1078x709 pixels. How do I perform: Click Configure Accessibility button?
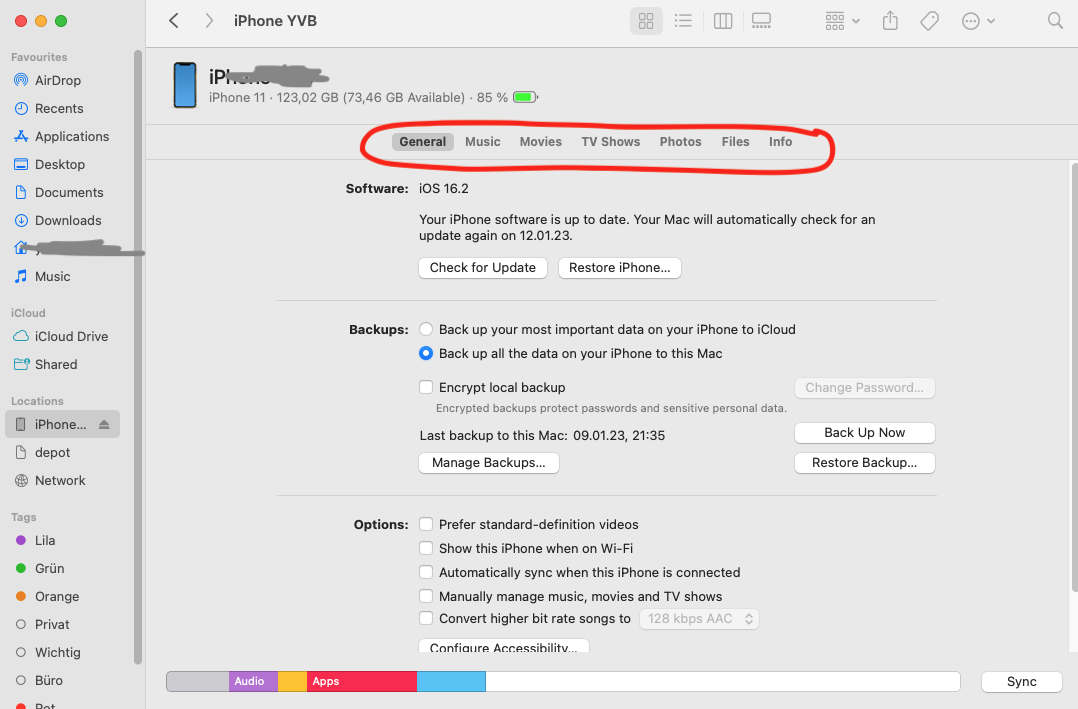[503, 646]
